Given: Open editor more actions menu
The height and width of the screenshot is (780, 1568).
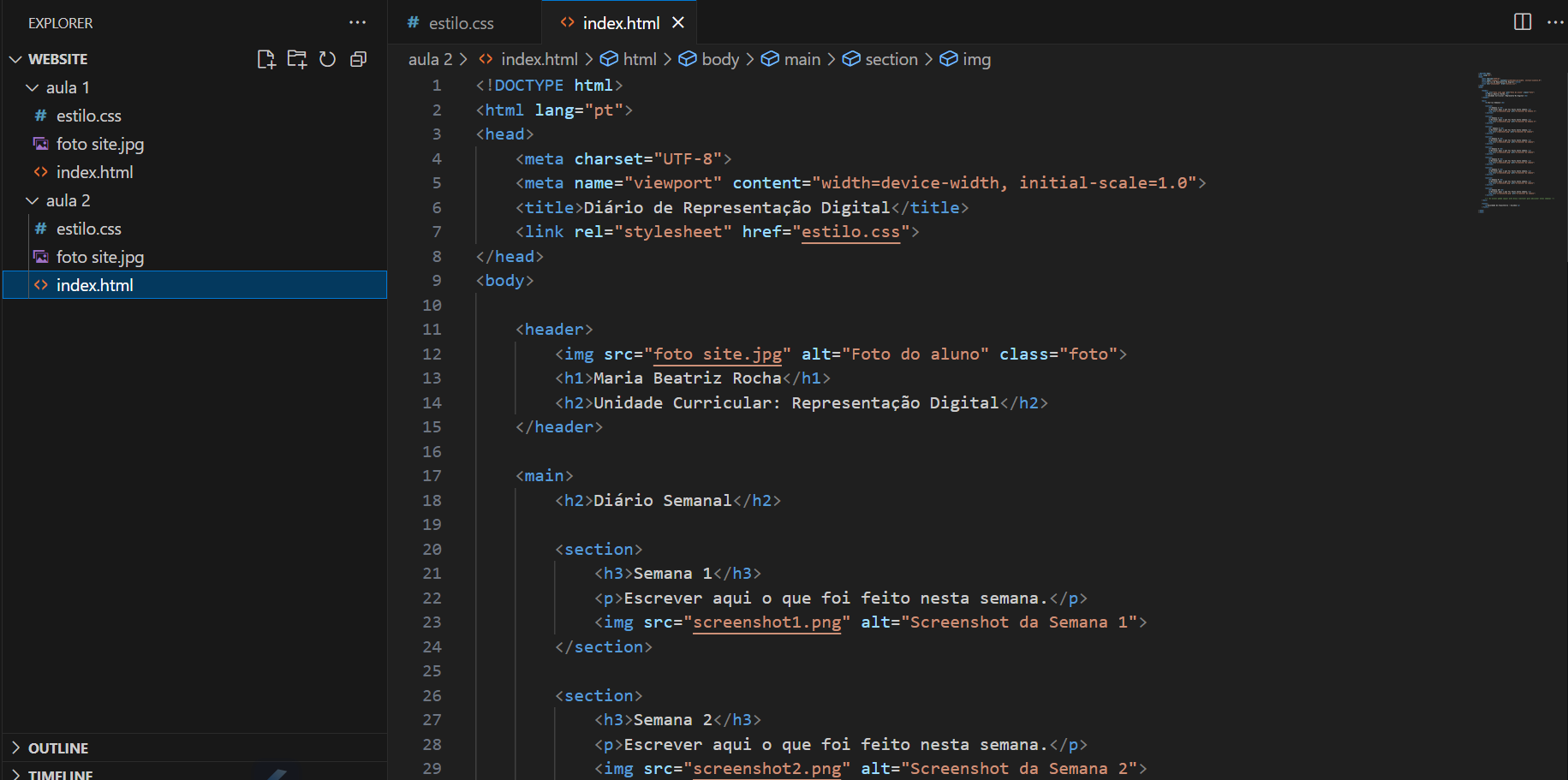Looking at the screenshot, I should pos(1555,22).
